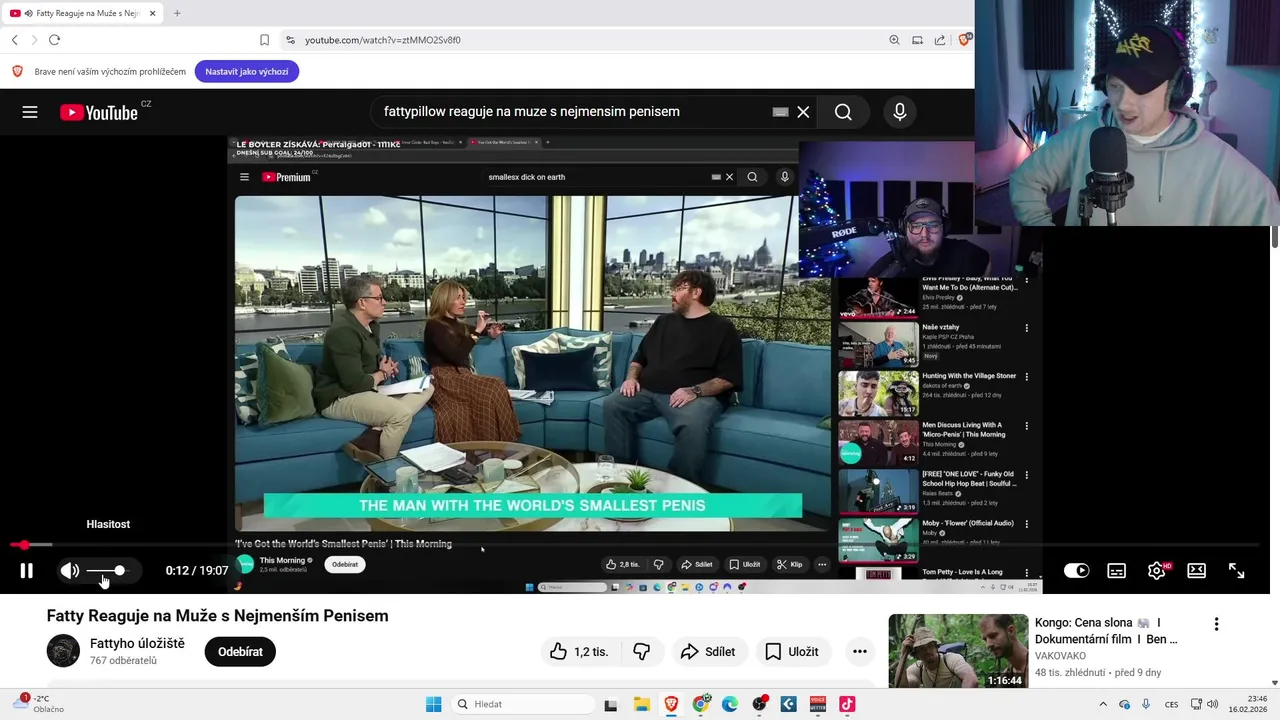Open Brave Shields lion icon
Screen dimensions: 1280x720
point(965,40)
